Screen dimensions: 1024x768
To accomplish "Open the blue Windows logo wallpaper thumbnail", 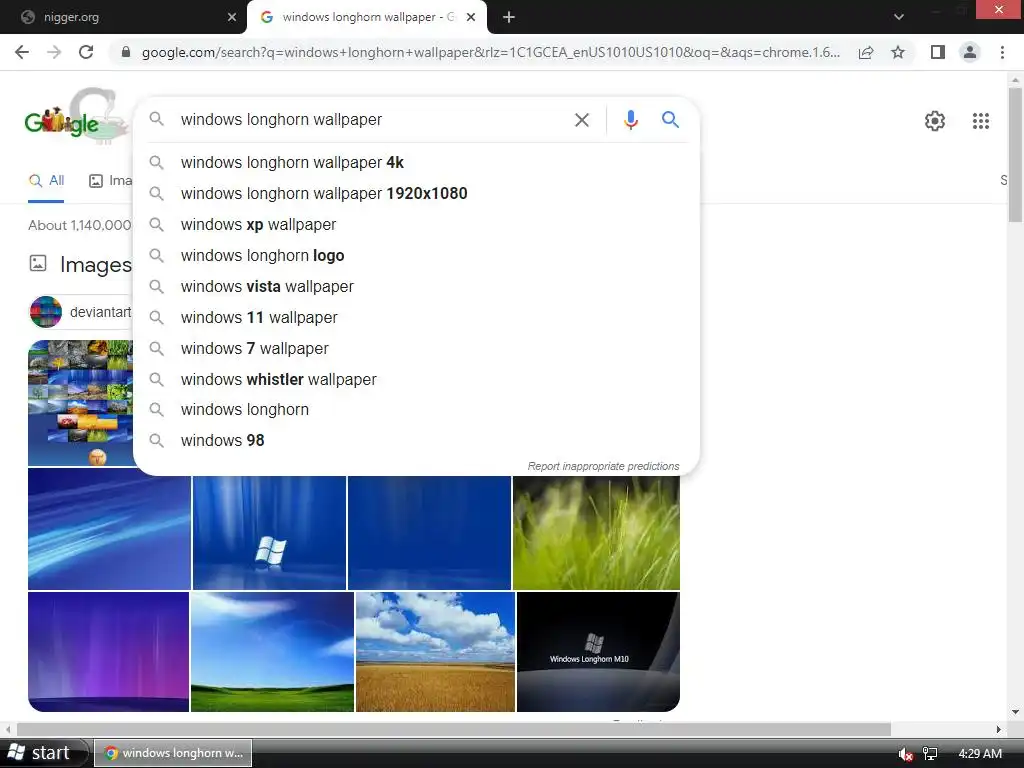I will point(269,533).
